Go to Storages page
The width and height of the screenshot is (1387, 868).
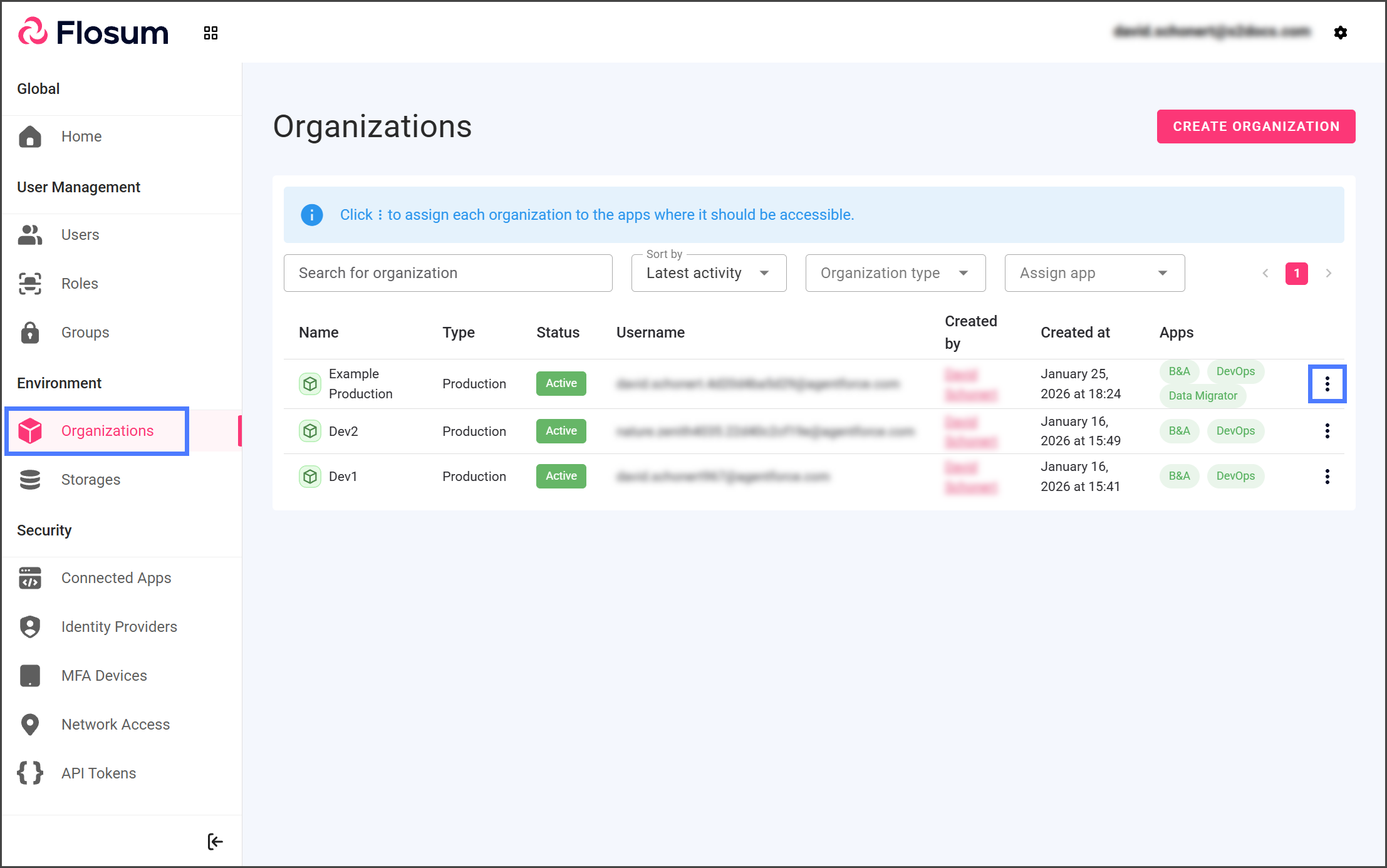[90, 480]
